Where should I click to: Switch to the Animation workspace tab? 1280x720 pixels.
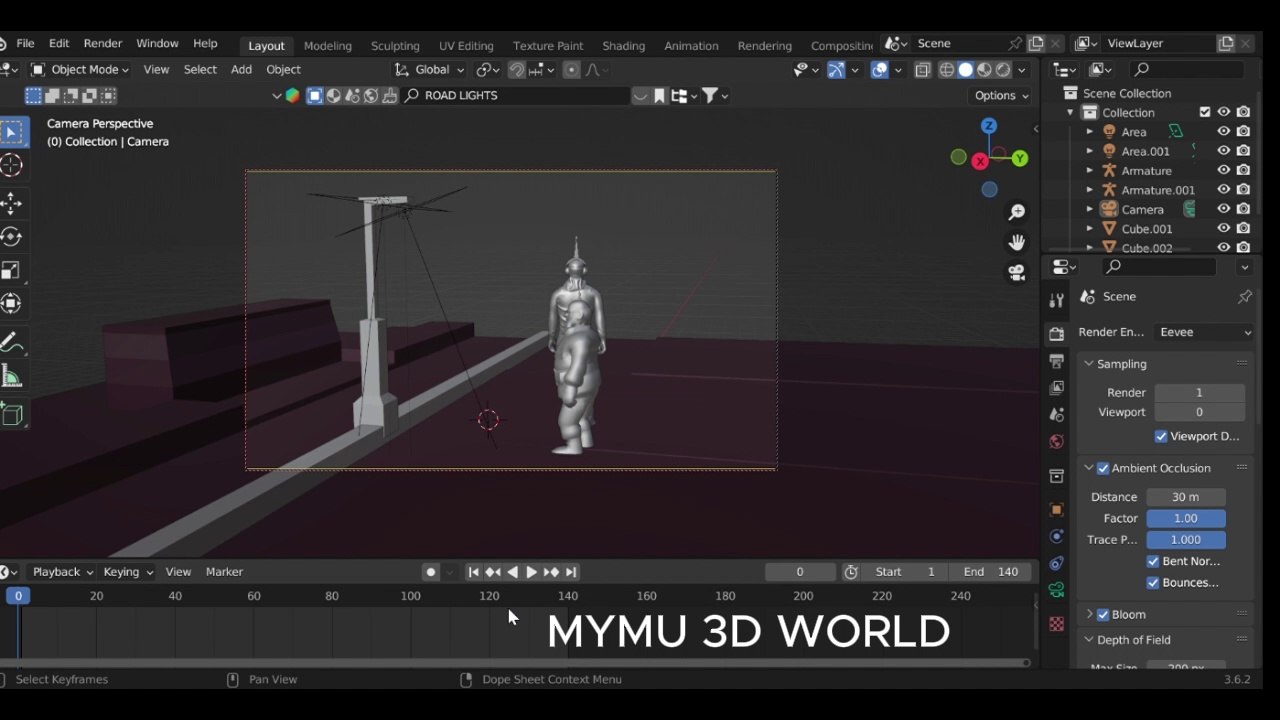[691, 46]
